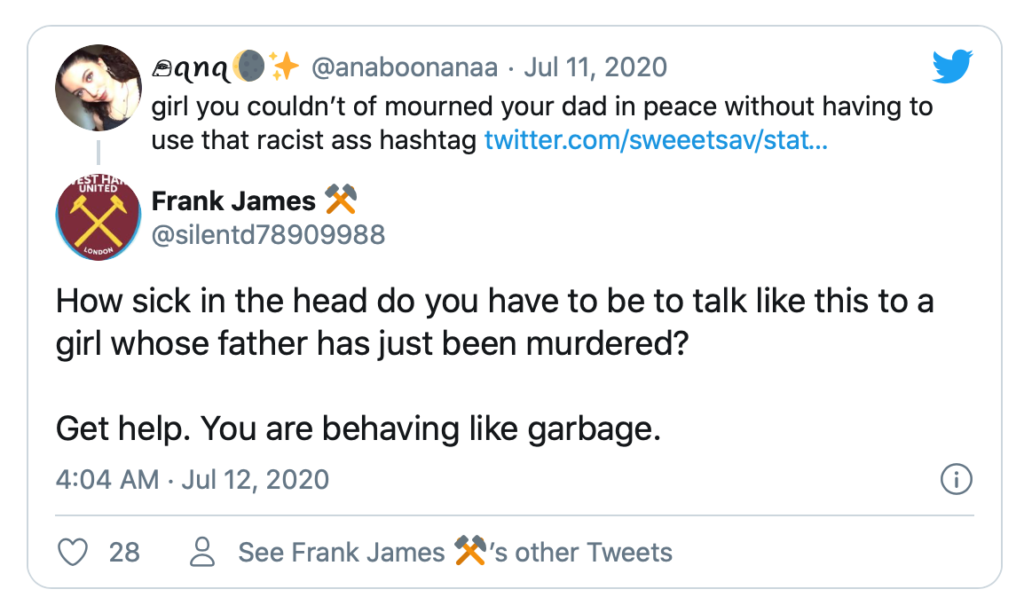Click See Frank James's other Tweets
Screen dimensions: 1024x605
(x=455, y=551)
